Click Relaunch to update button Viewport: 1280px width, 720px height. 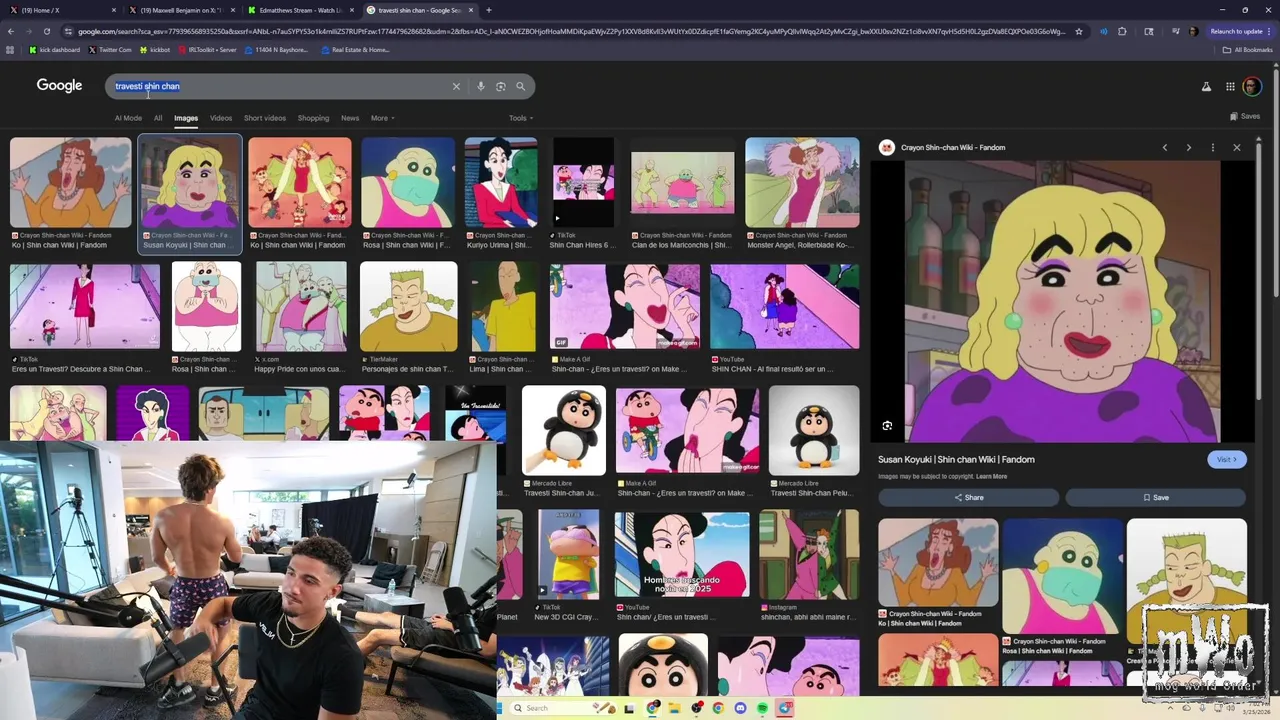pyautogui.click(x=1236, y=31)
